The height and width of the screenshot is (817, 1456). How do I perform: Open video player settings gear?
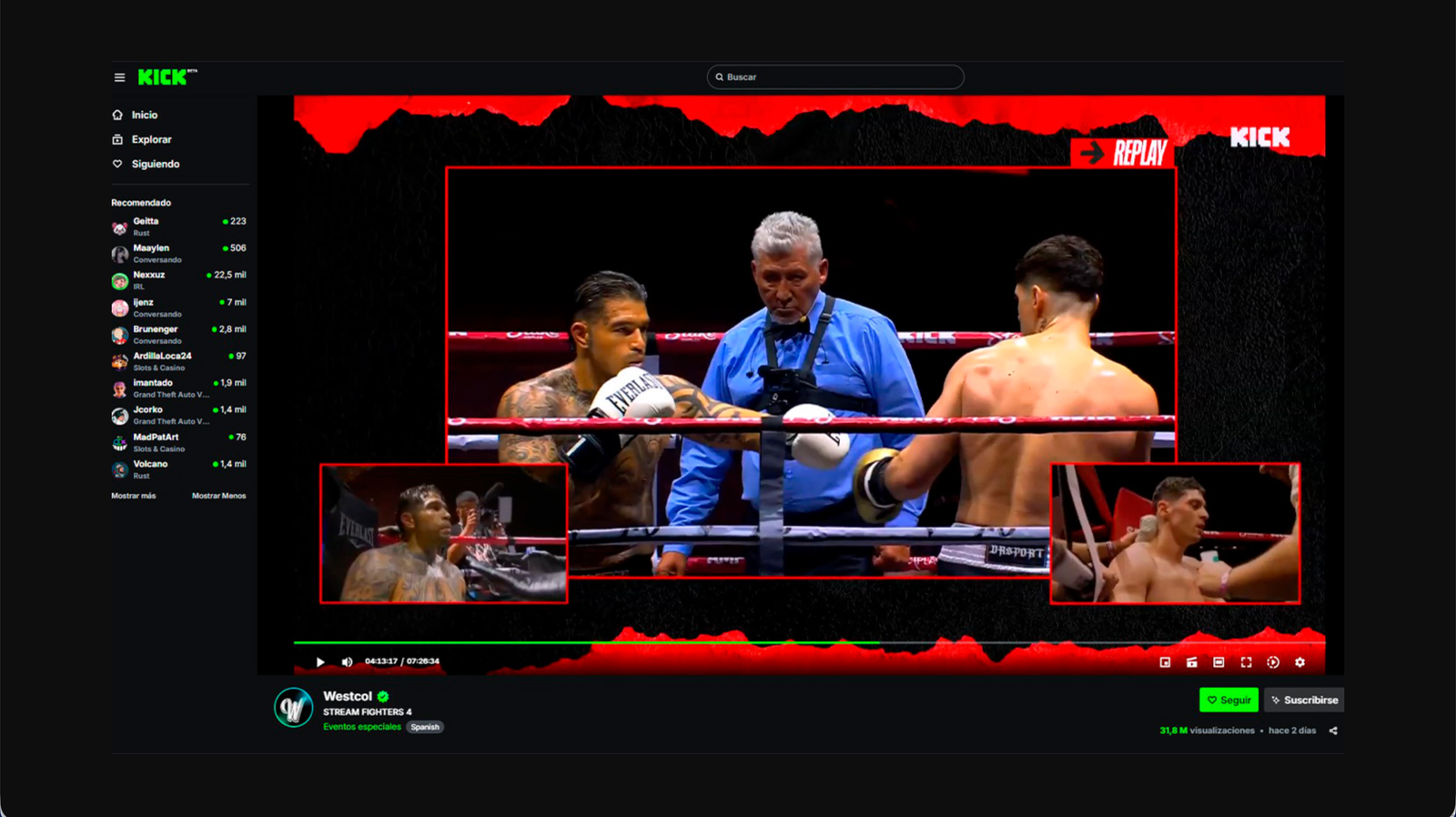[1299, 662]
